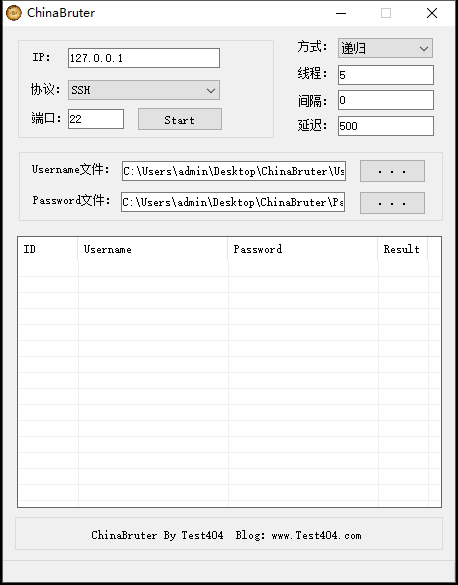Click the 延迟 delay field showing 500

click(386, 126)
